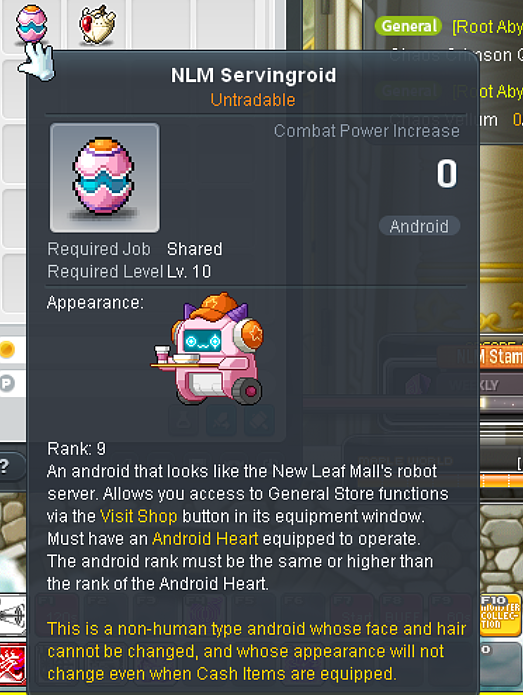The width and height of the screenshot is (523, 695).
Task: Open the NLM Stamp button
Action: pos(481,356)
